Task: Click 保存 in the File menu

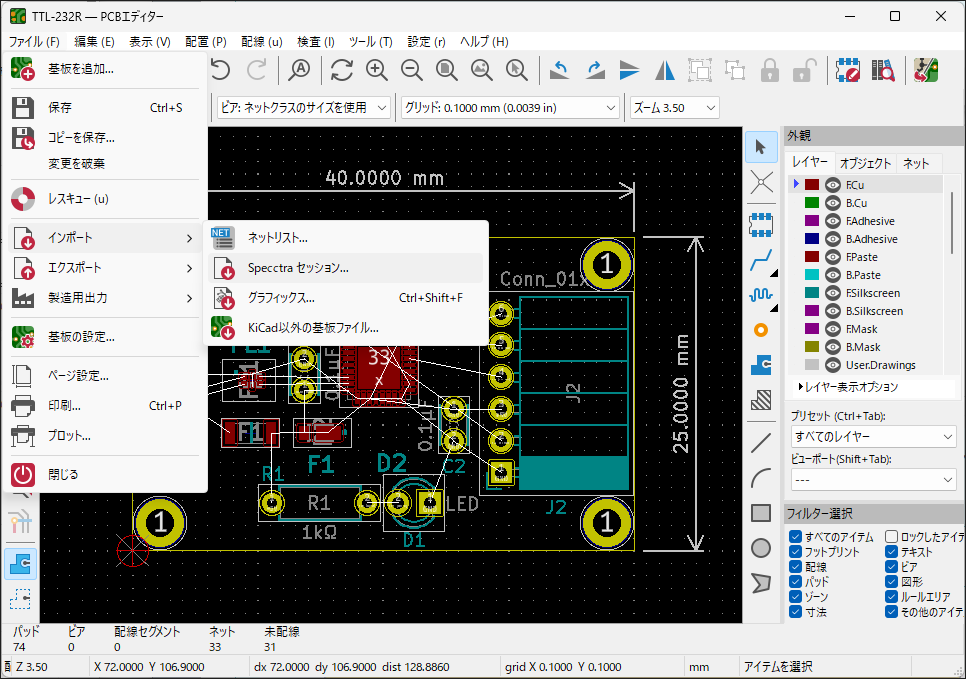Action: pos(104,108)
